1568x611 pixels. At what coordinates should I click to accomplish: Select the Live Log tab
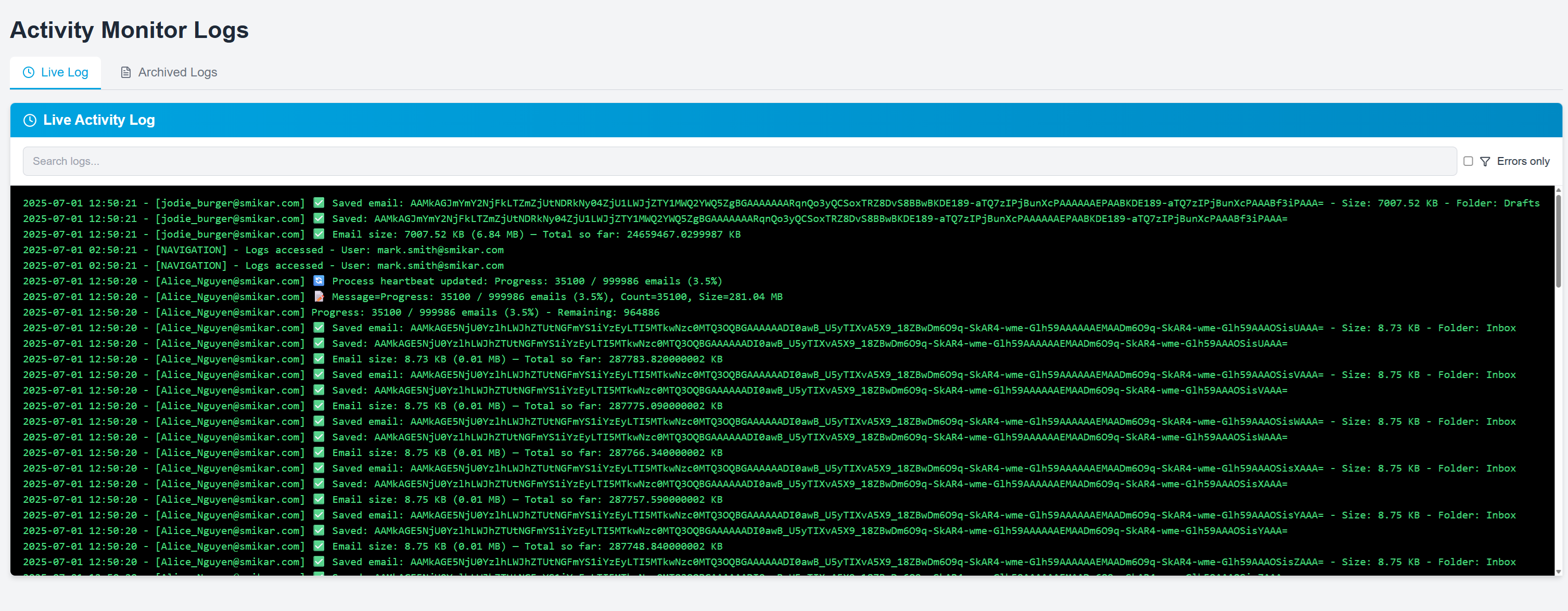55,72
